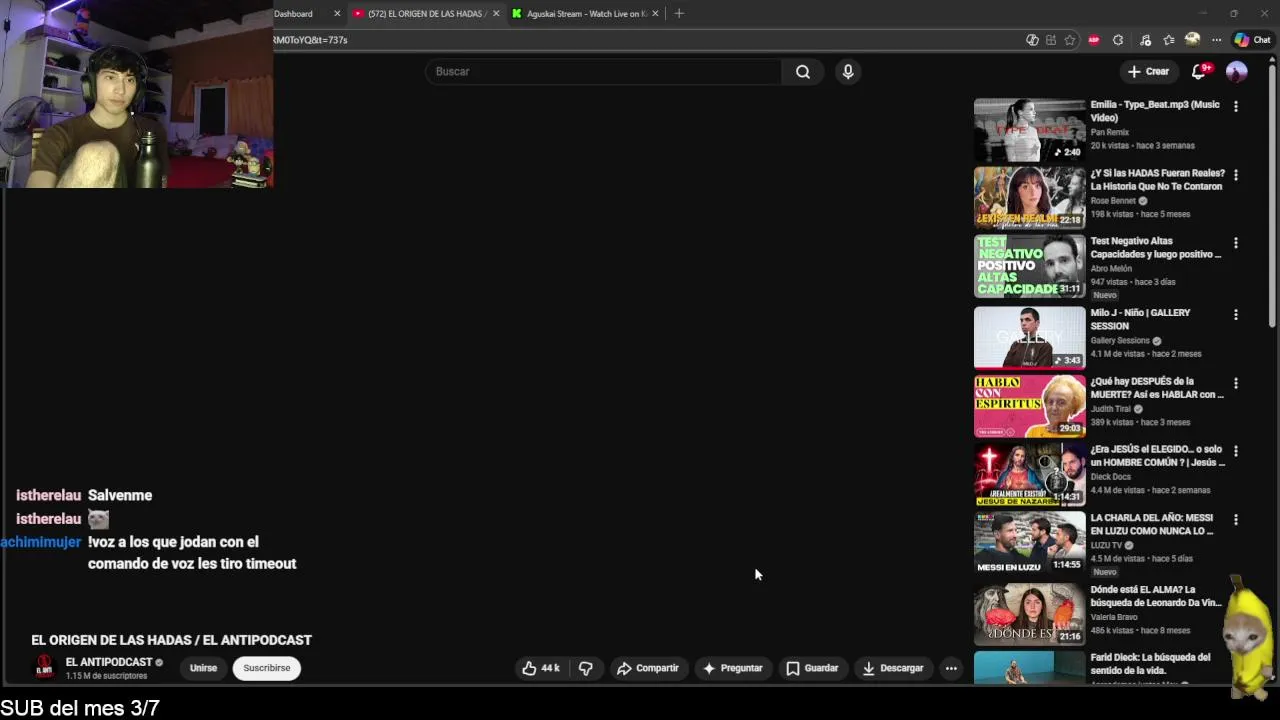Viewport: 1280px width, 720px height.
Task: Click the Descargar download button
Action: click(x=893, y=668)
